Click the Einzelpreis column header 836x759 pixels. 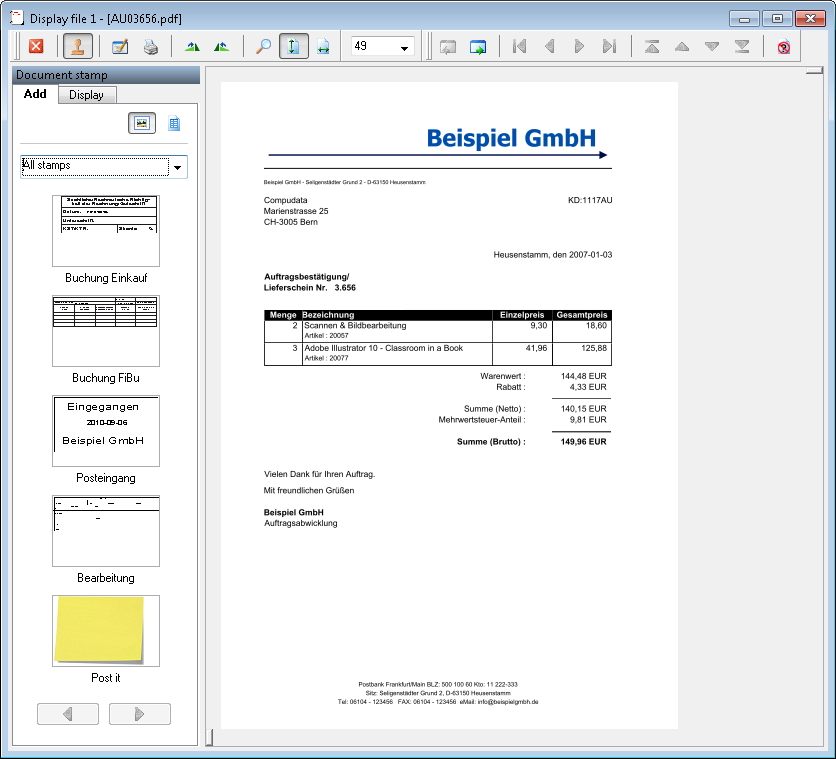tap(521, 315)
